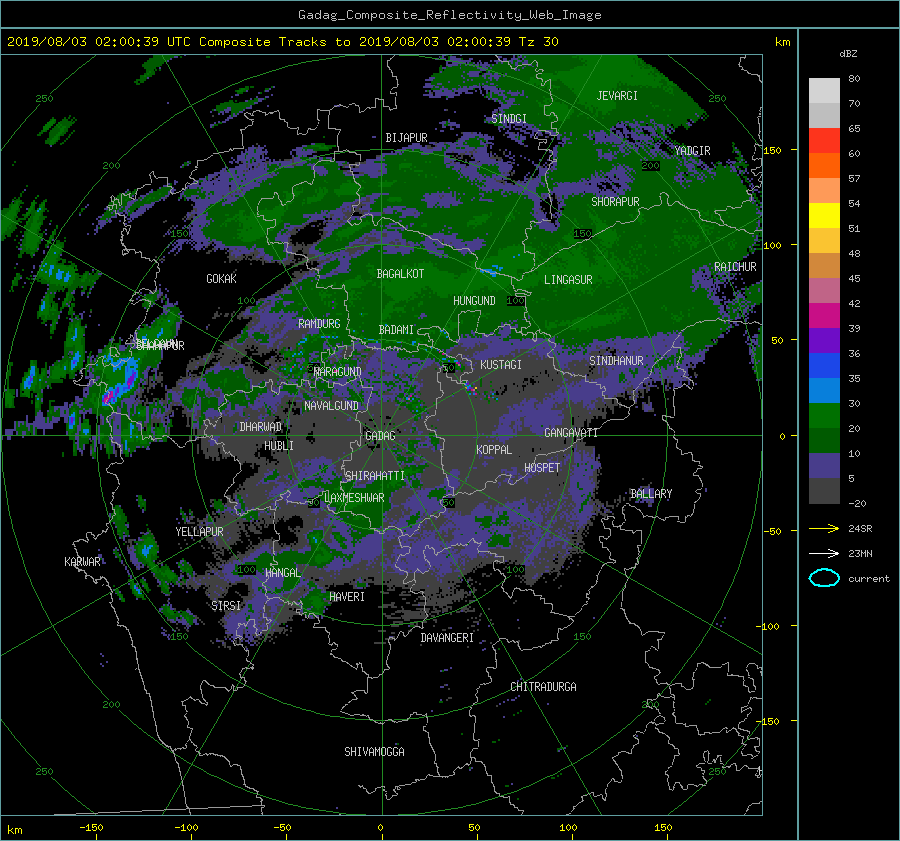900x841 pixels.
Task: Select the orange 57-60 dBZ legend band
Action: point(824,165)
